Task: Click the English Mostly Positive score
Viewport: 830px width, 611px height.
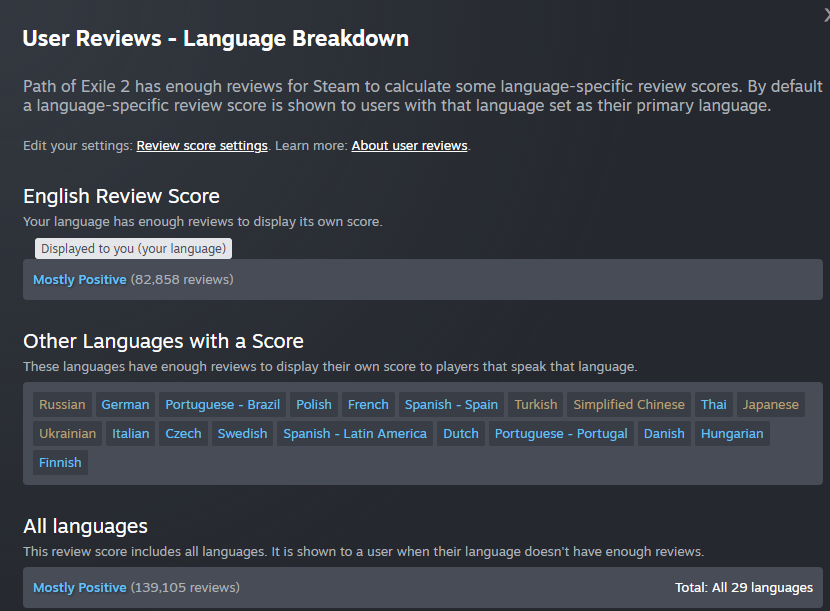Action: pos(79,280)
